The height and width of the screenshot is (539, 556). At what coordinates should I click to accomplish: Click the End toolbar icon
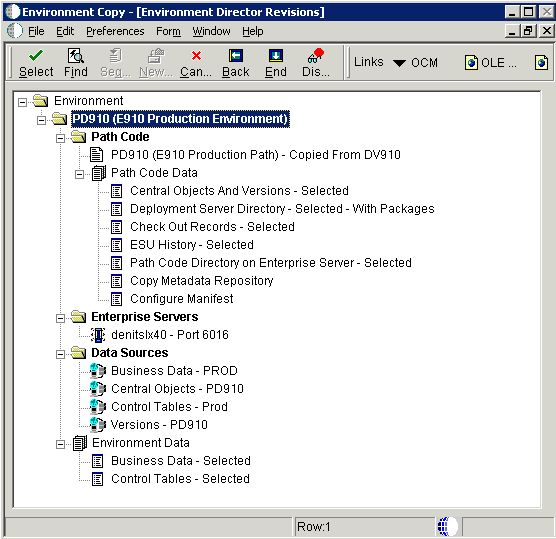tap(276, 56)
